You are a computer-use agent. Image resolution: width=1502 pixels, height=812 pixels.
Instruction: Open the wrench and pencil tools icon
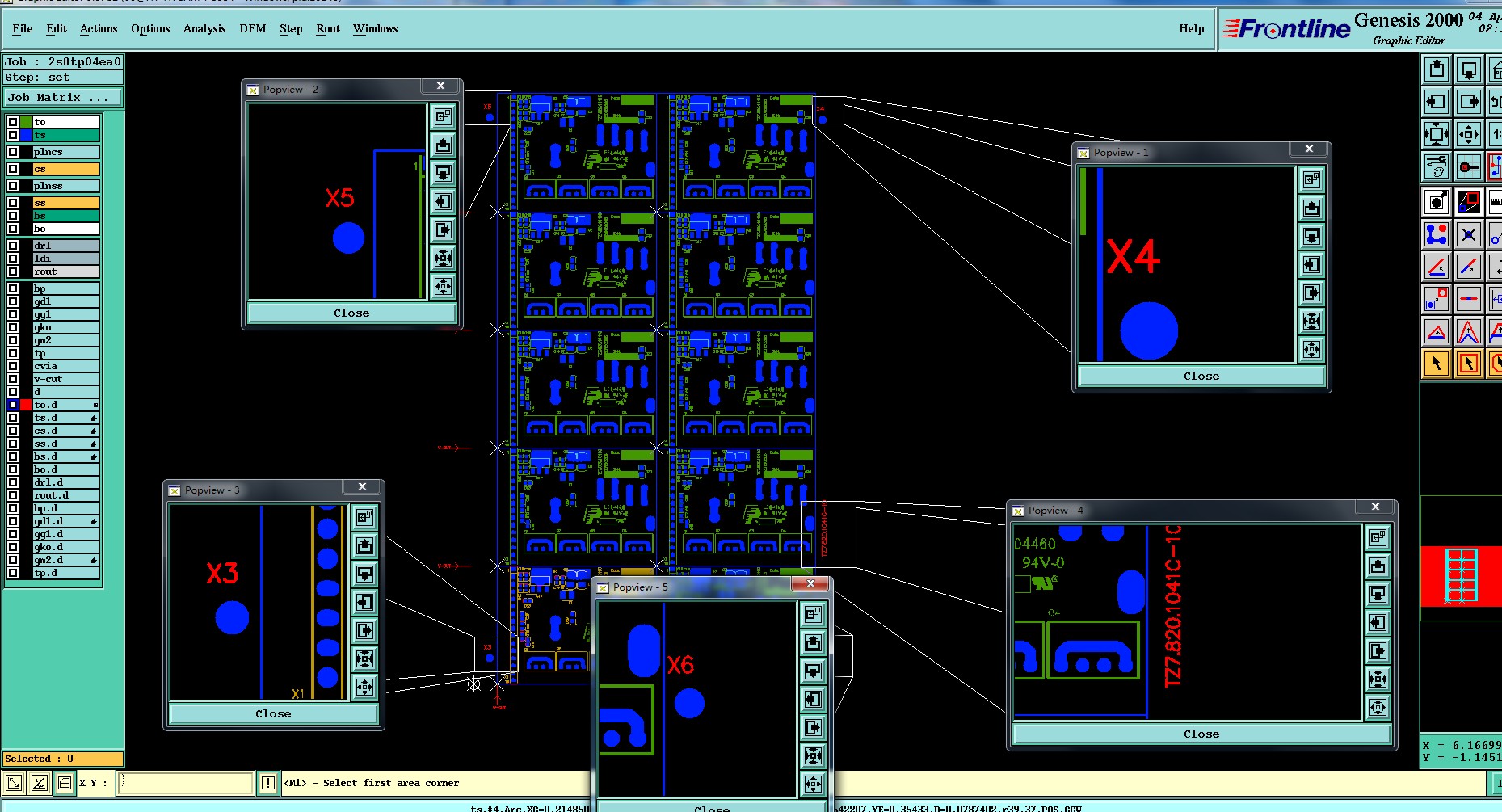click(1437, 166)
